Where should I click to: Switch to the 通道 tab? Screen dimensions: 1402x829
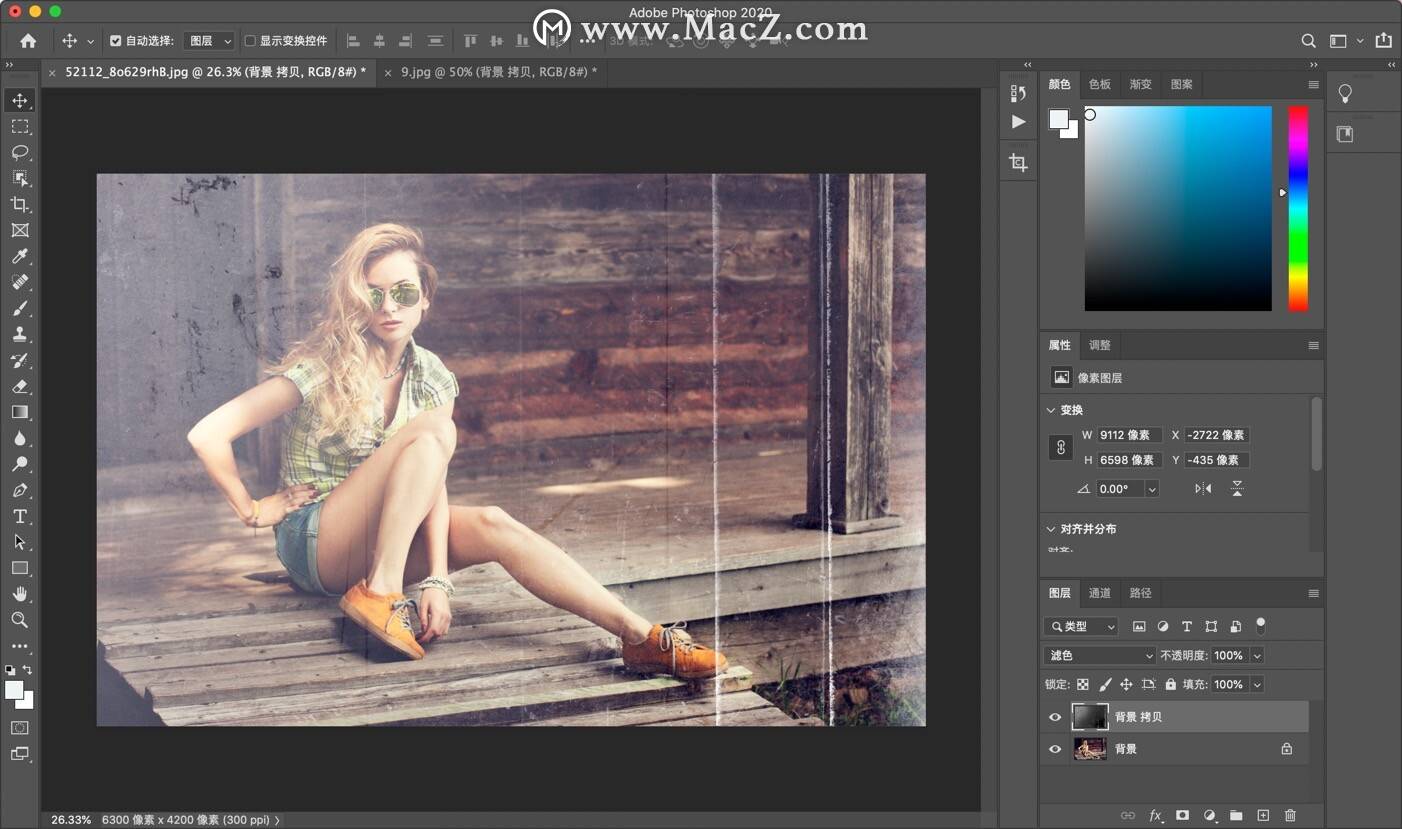(x=1100, y=593)
